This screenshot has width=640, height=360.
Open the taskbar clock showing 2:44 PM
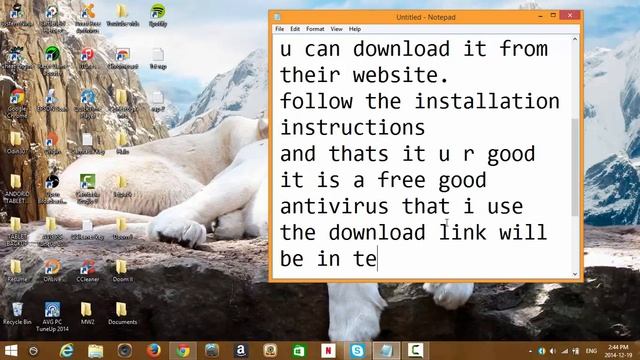[618, 351]
